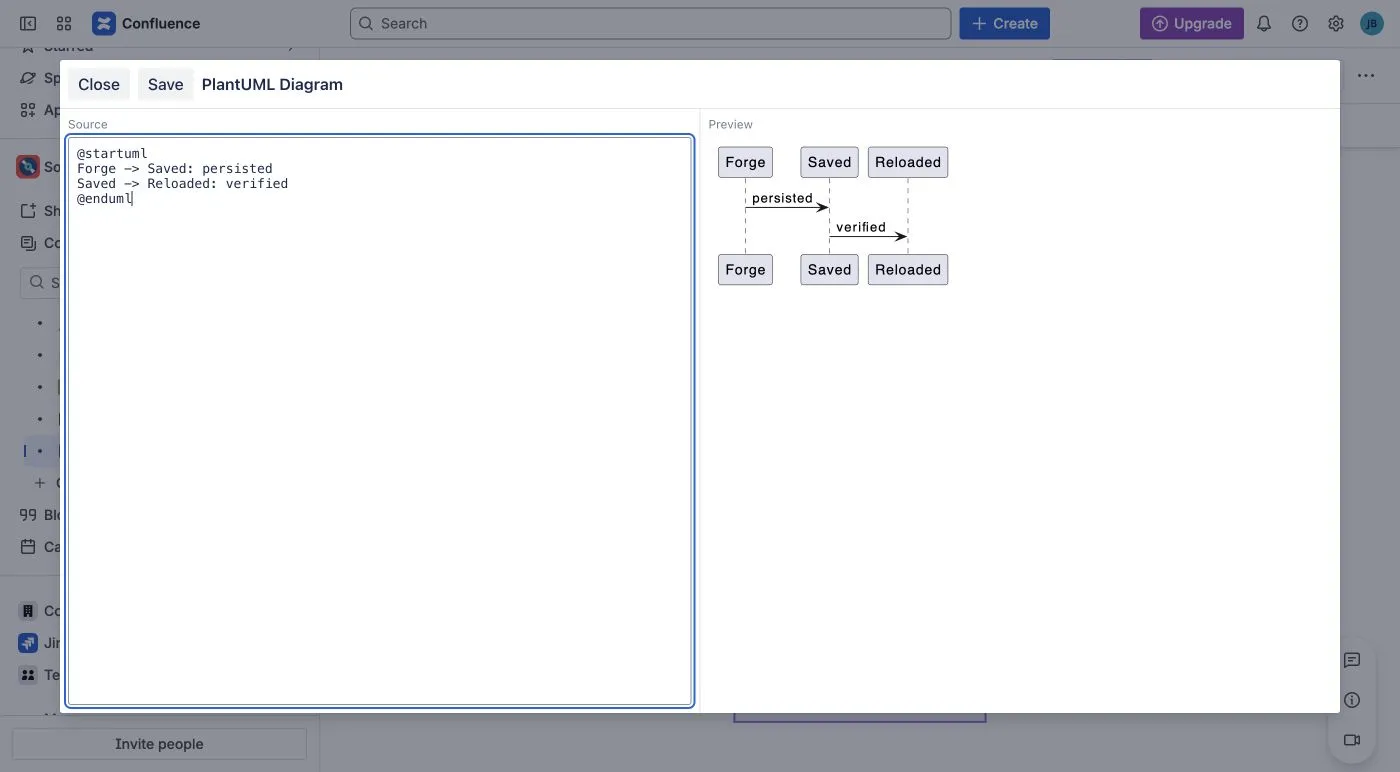Open the notifications bell
Image resolution: width=1400 pixels, height=772 pixels.
1264,23
